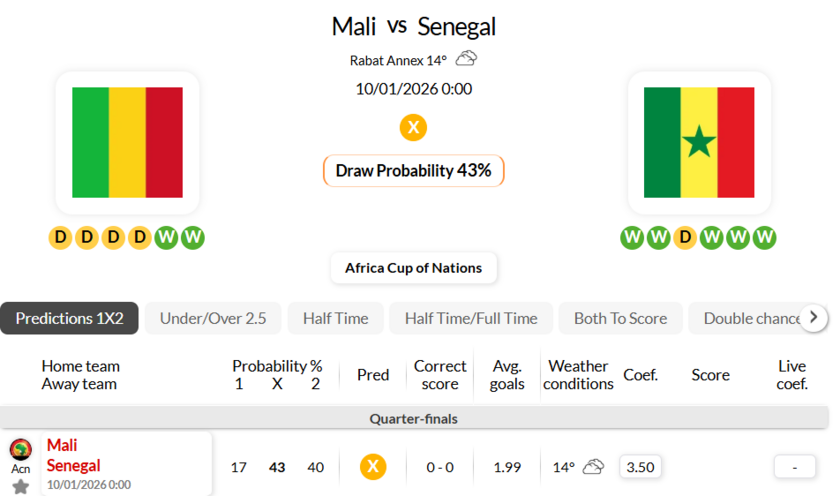Image resolution: width=840 pixels, height=496 pixels.
Task: Click the orange X icon in Pred column
Action: (x=373, y=467)
